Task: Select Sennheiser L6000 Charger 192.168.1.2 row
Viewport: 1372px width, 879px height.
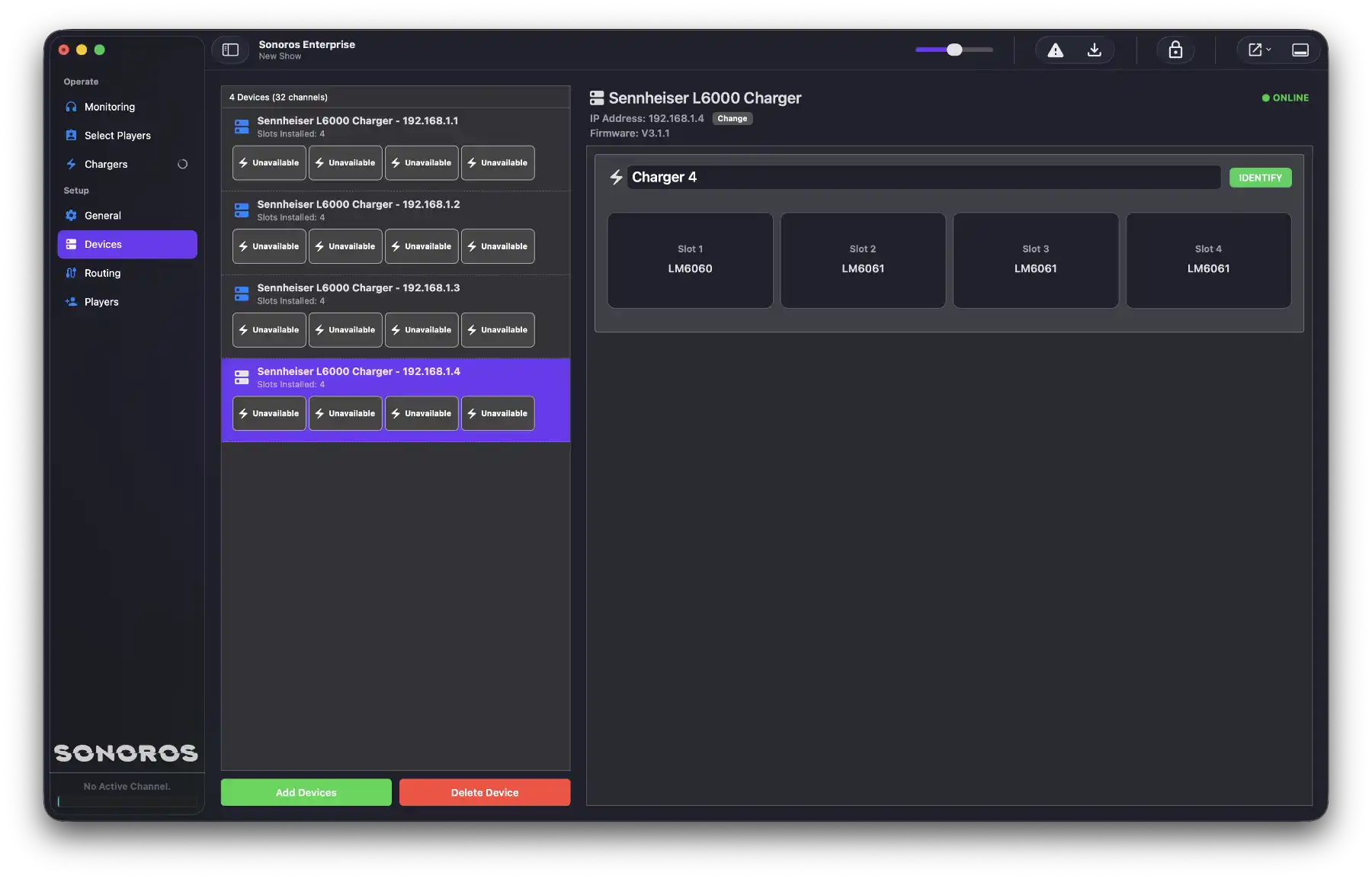Action: [396, 233]
